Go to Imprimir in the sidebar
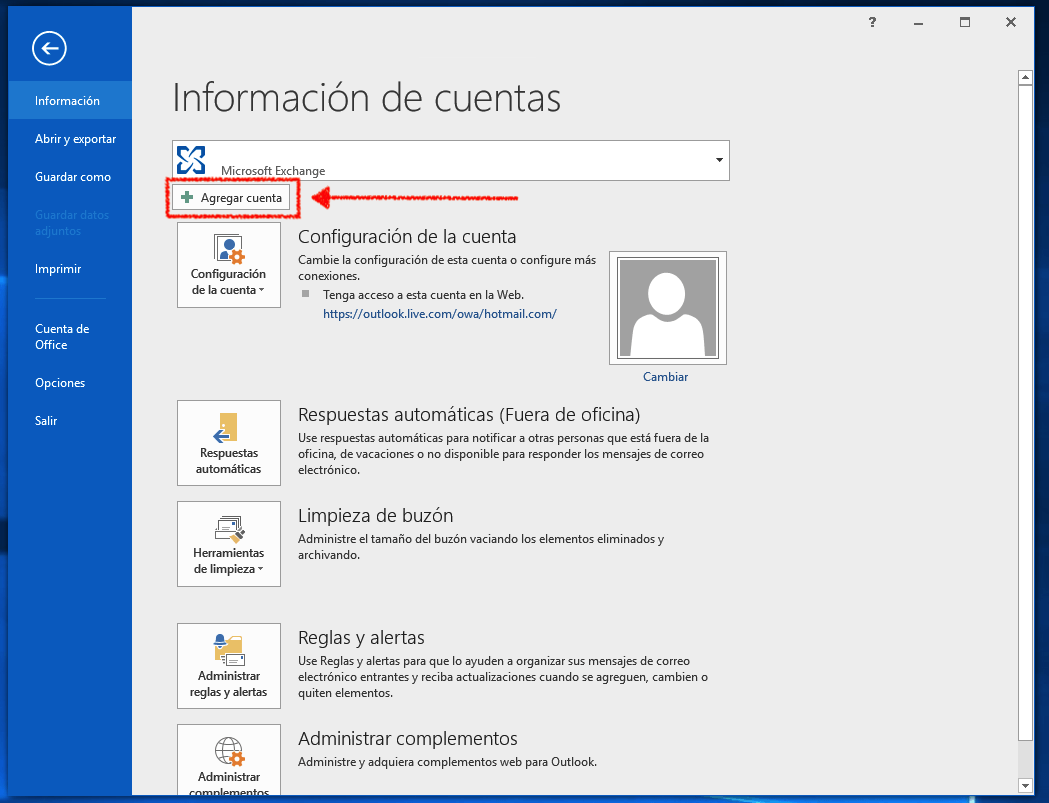This screenshot has width=1049, height=803. [58, 269]
